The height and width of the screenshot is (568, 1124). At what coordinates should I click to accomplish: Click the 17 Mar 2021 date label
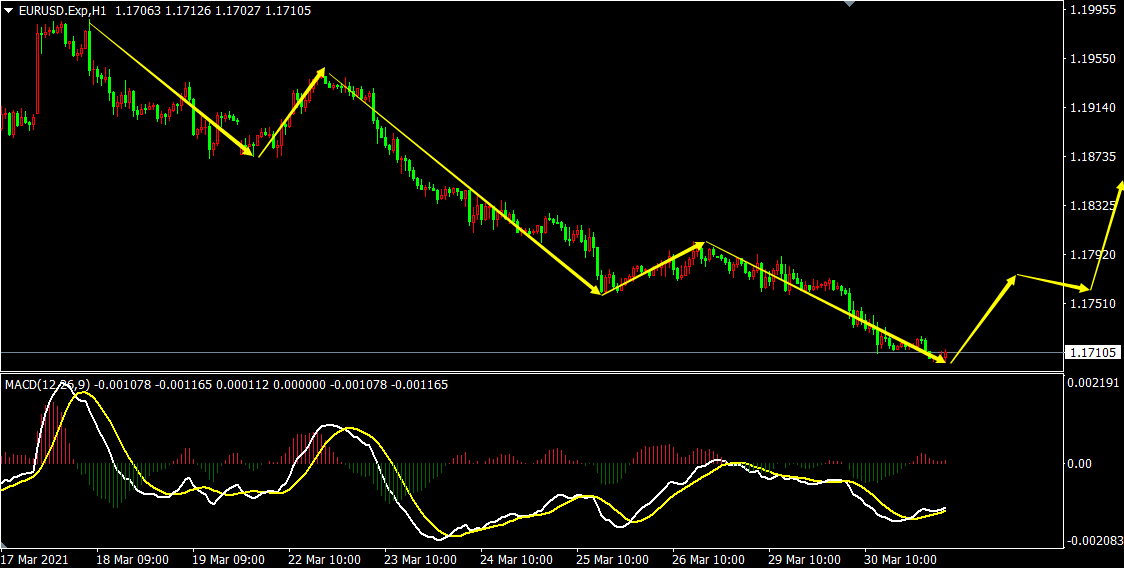click(x=38, y=559)
